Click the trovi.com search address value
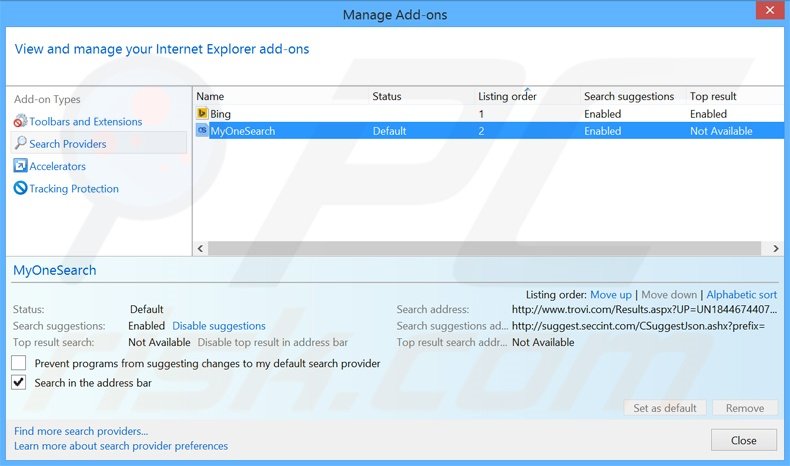Viewport: 790px width, 466px height. 644,309
